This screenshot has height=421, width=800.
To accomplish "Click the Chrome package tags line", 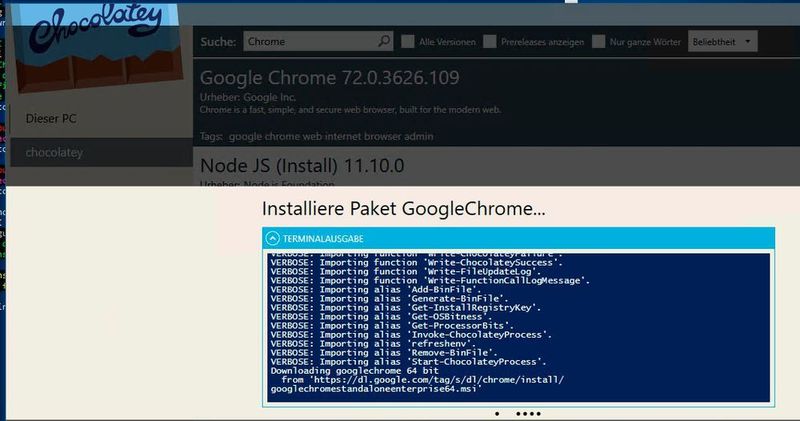I will coord(316,136).
